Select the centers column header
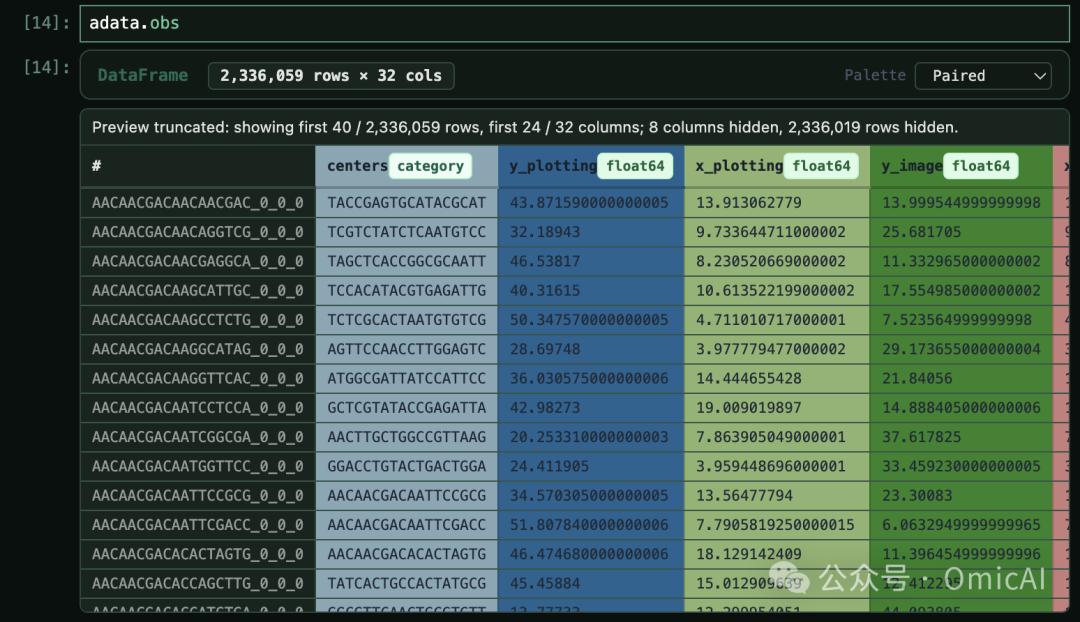Viewport: 1080px width, 622px height. [406, 166]
